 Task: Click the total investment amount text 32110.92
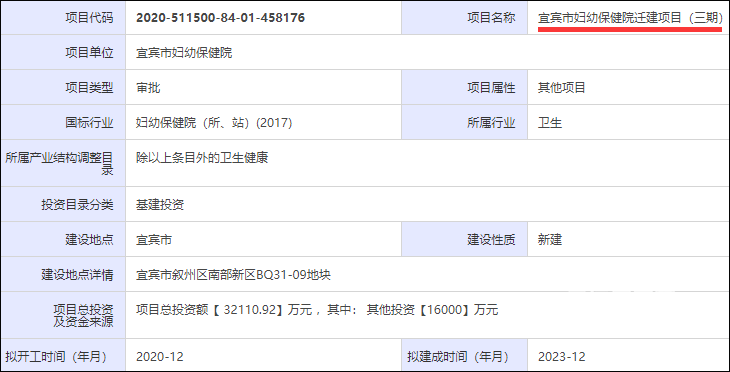tap(250, 310)
